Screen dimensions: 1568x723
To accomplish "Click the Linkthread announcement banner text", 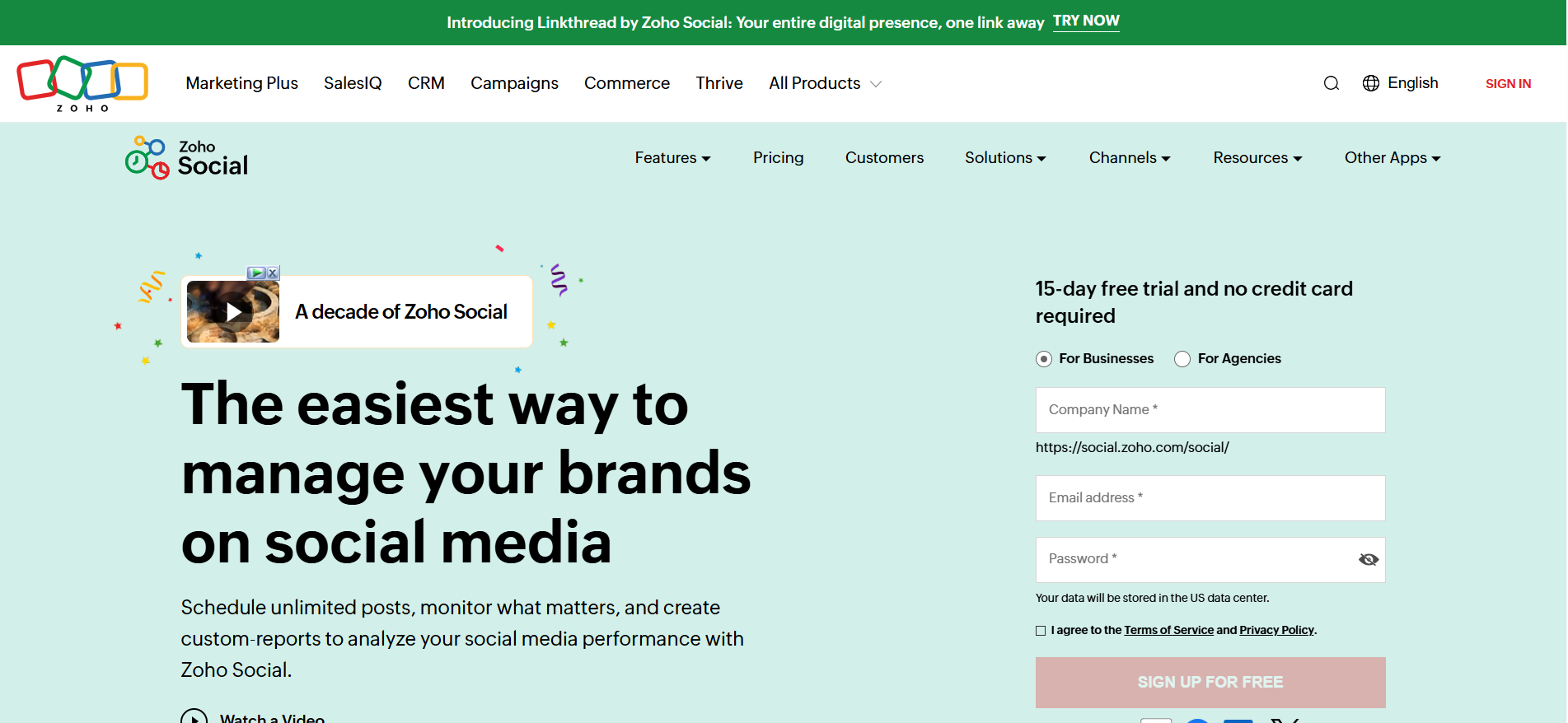I will (745, 23).
